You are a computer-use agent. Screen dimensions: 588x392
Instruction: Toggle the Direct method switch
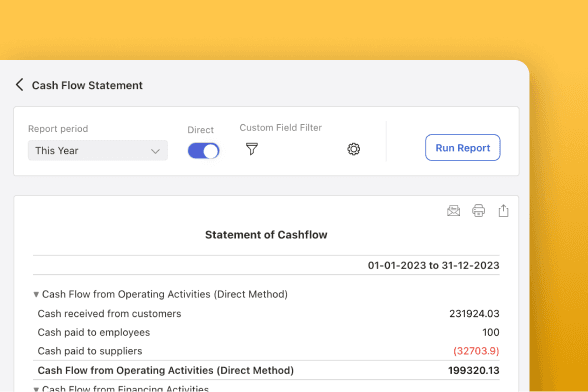point(203,151)
